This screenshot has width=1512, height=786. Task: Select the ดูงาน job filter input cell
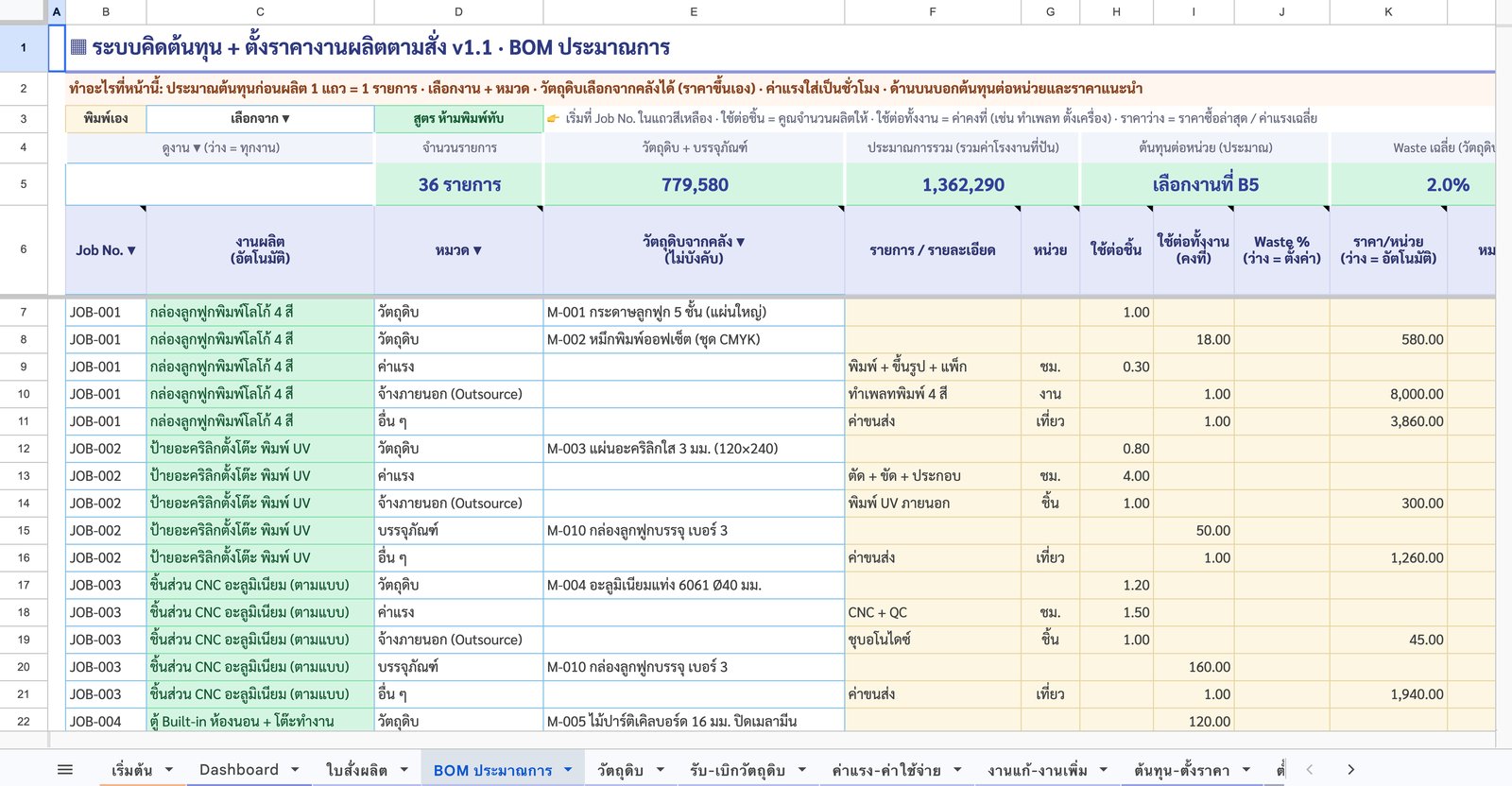pyautogui.click(x=220, y=184)
